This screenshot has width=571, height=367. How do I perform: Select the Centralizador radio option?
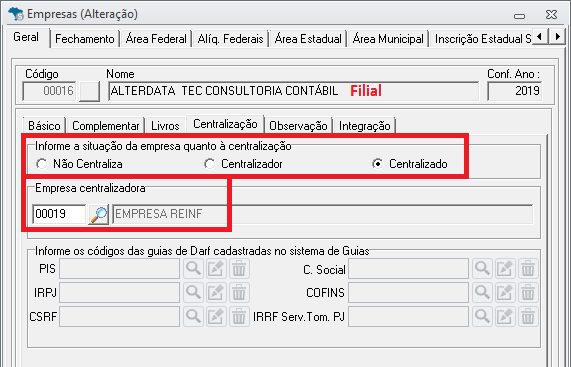coord(243,164)
